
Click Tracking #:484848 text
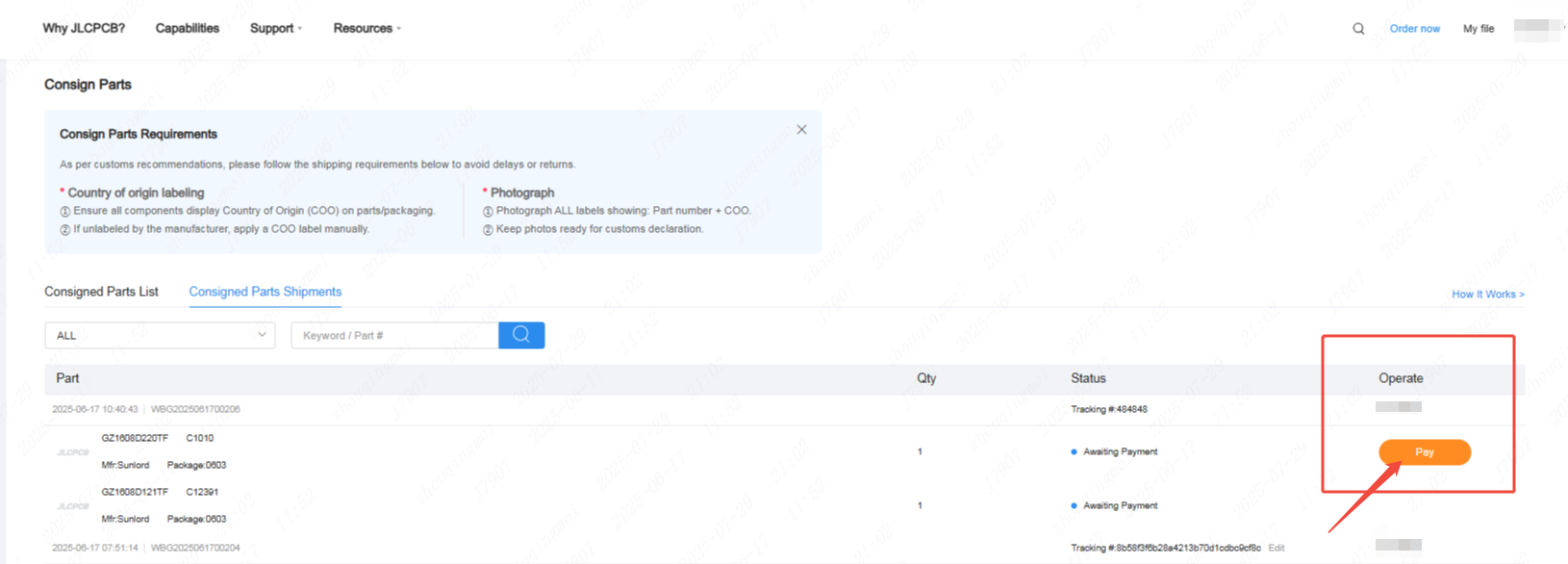[x=1109, y=409]
